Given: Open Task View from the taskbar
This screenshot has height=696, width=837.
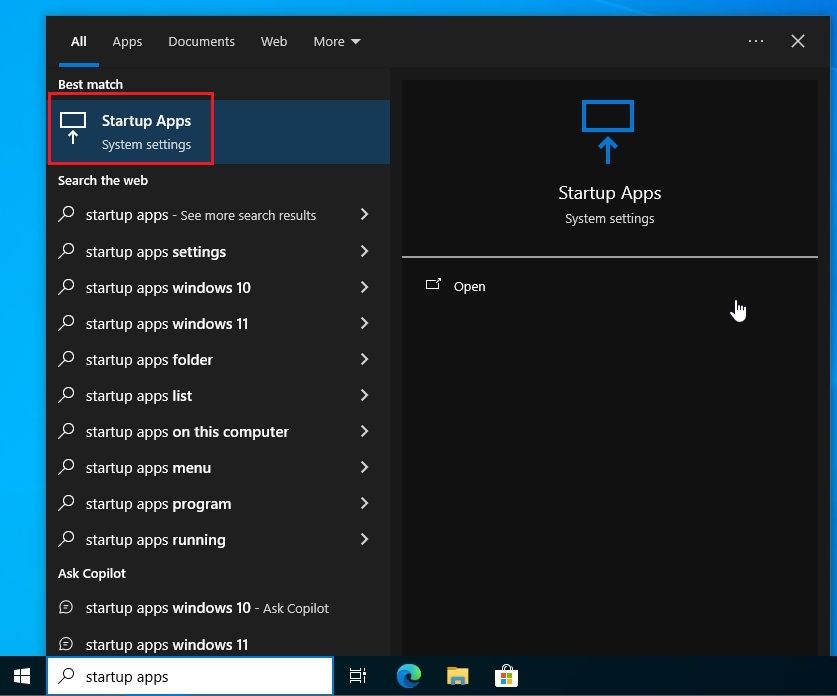Looking at the screenshot, I should pos(358,677).
